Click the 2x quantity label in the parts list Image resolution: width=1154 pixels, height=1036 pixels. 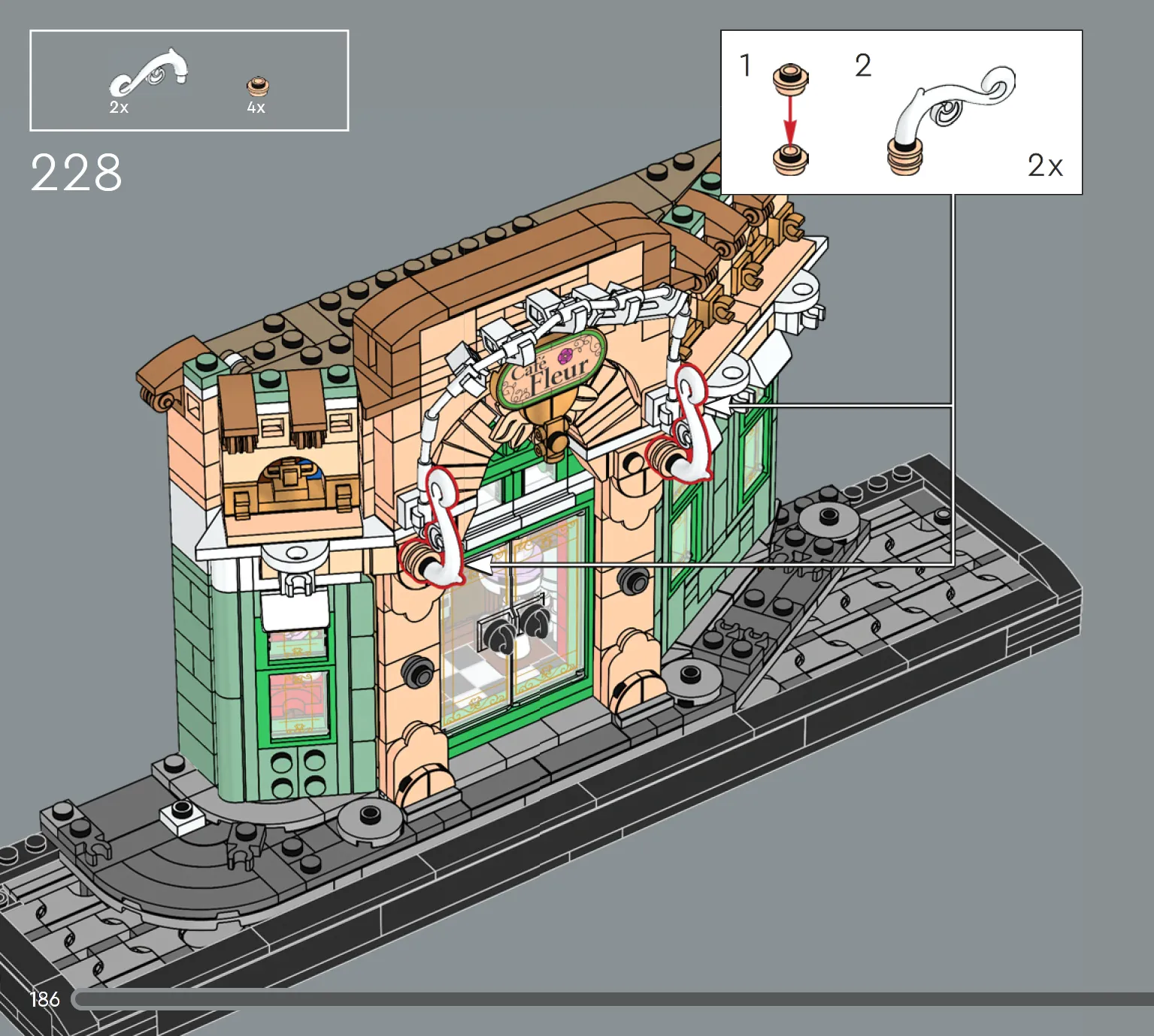point(119,108)
